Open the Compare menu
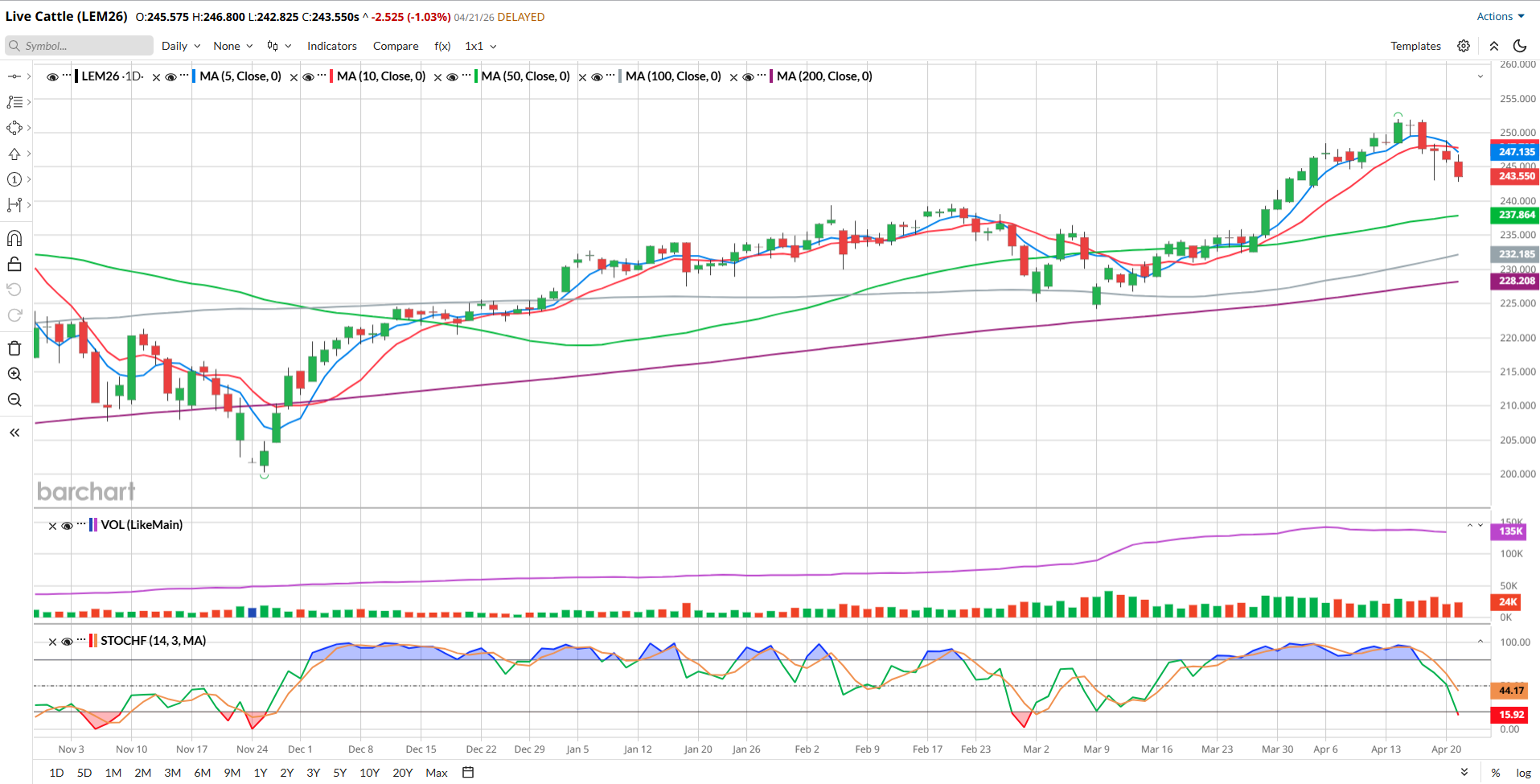This screenshot has width=1540, height=784. [395, 46]
